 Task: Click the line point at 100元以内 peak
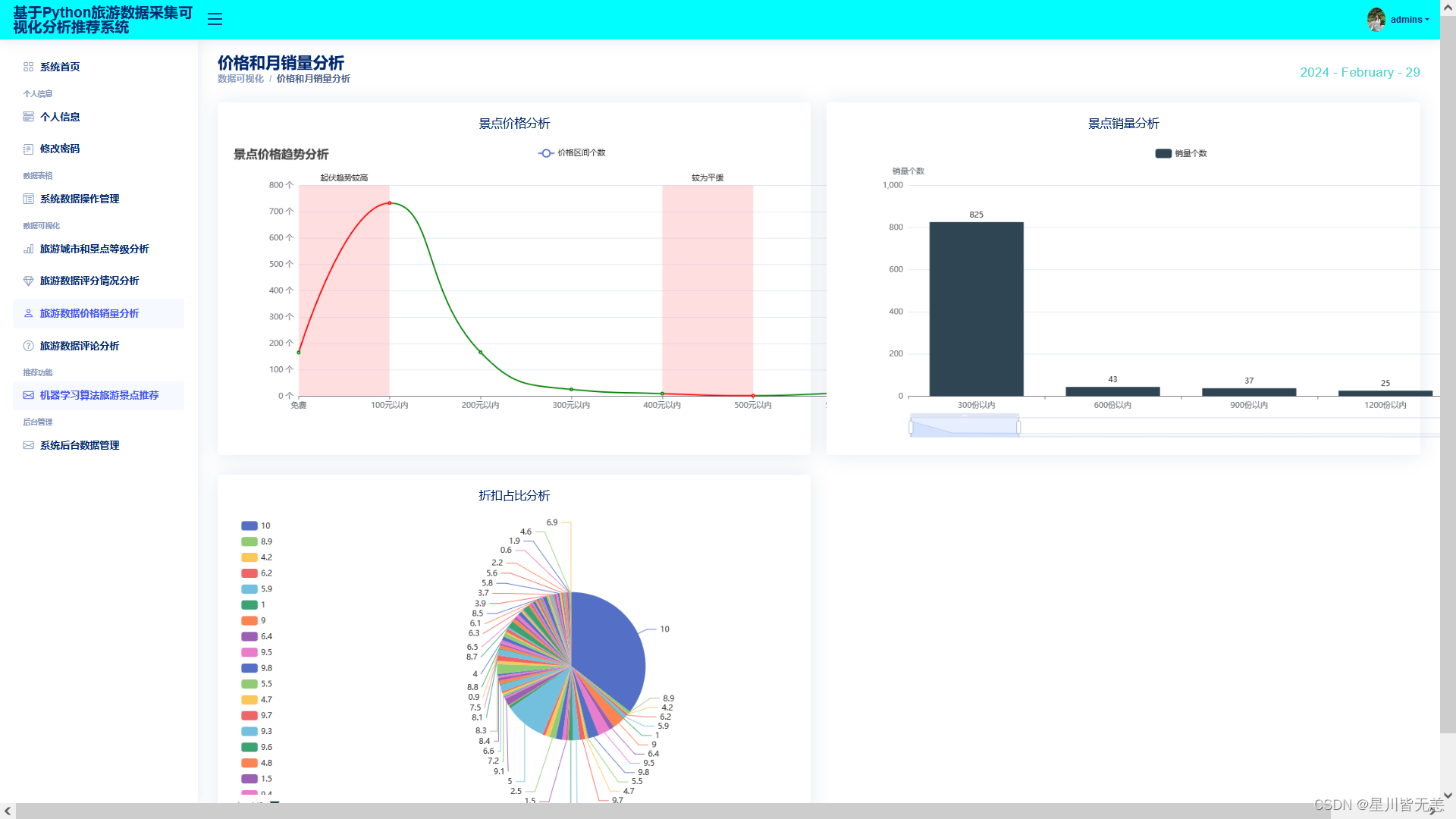(x=390, y=203)
